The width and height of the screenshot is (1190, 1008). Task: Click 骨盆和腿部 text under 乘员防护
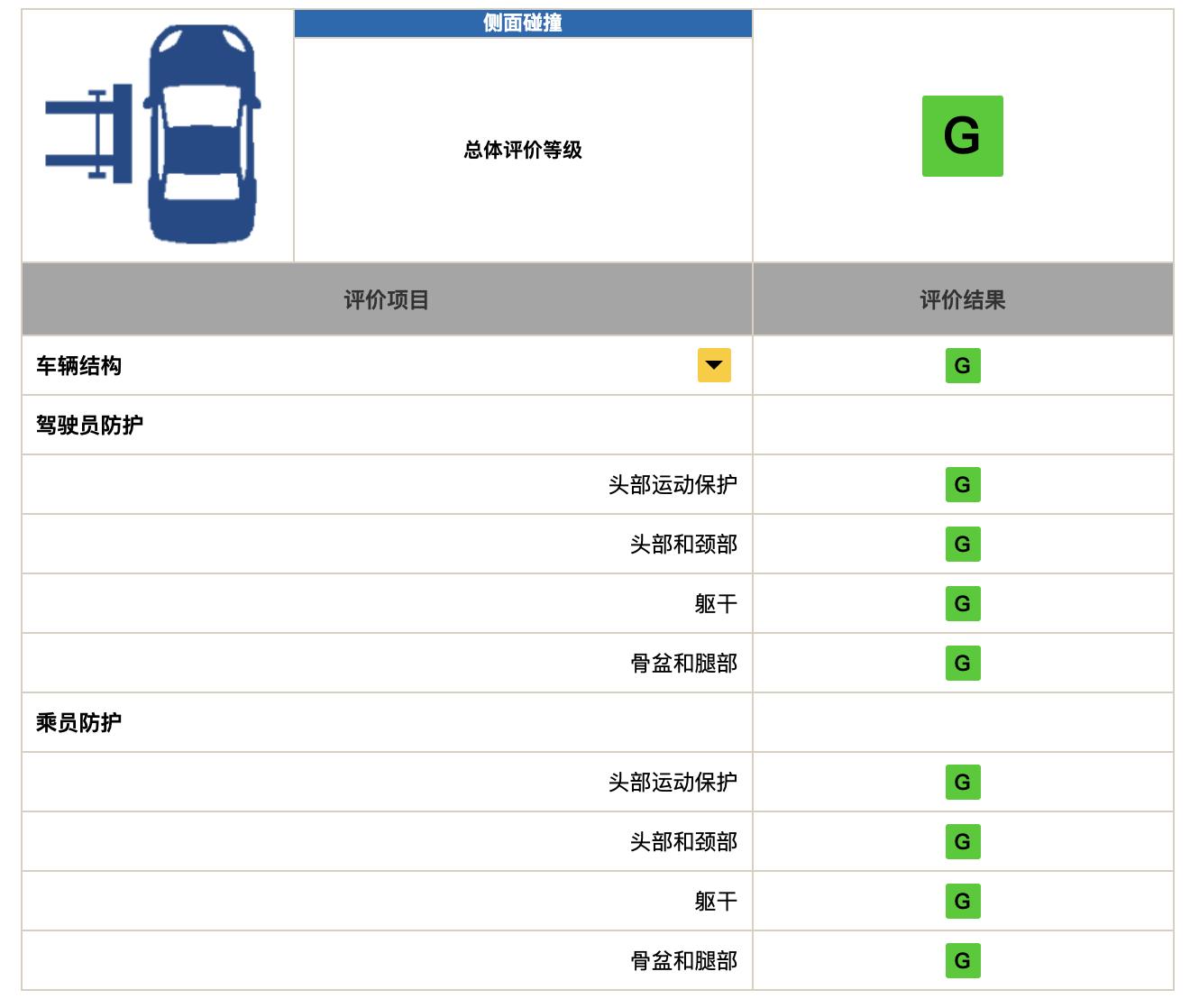pyautogui.click(x=683, y=960)
